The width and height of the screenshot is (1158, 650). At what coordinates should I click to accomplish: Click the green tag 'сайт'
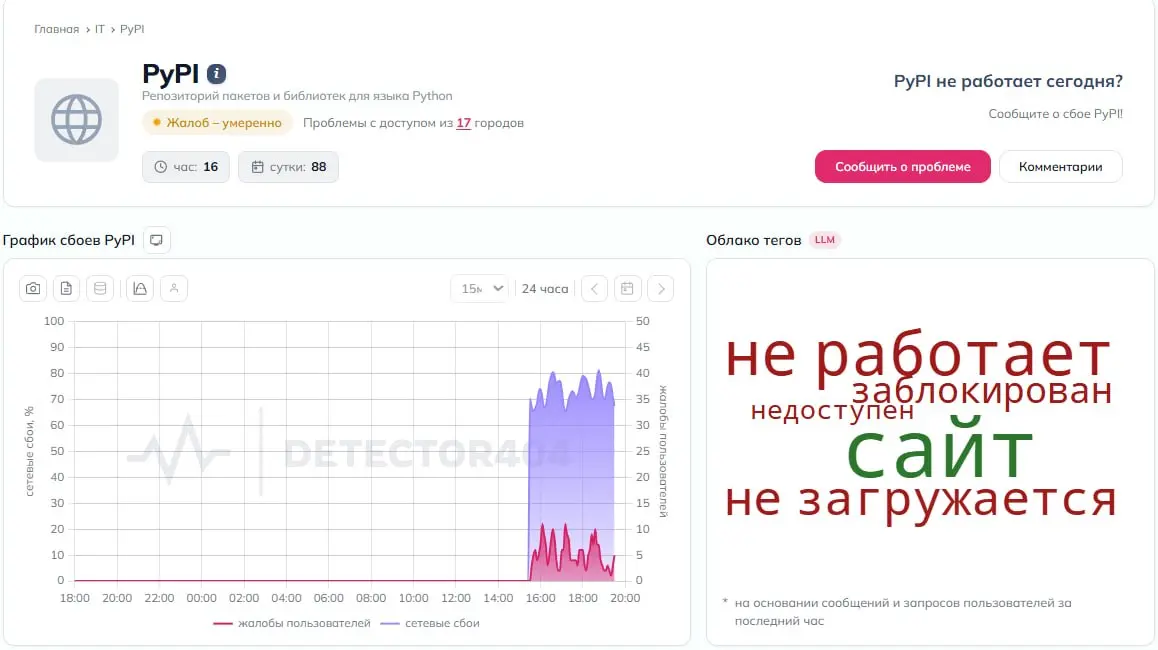pyautogui.click(x=939, y=449)
